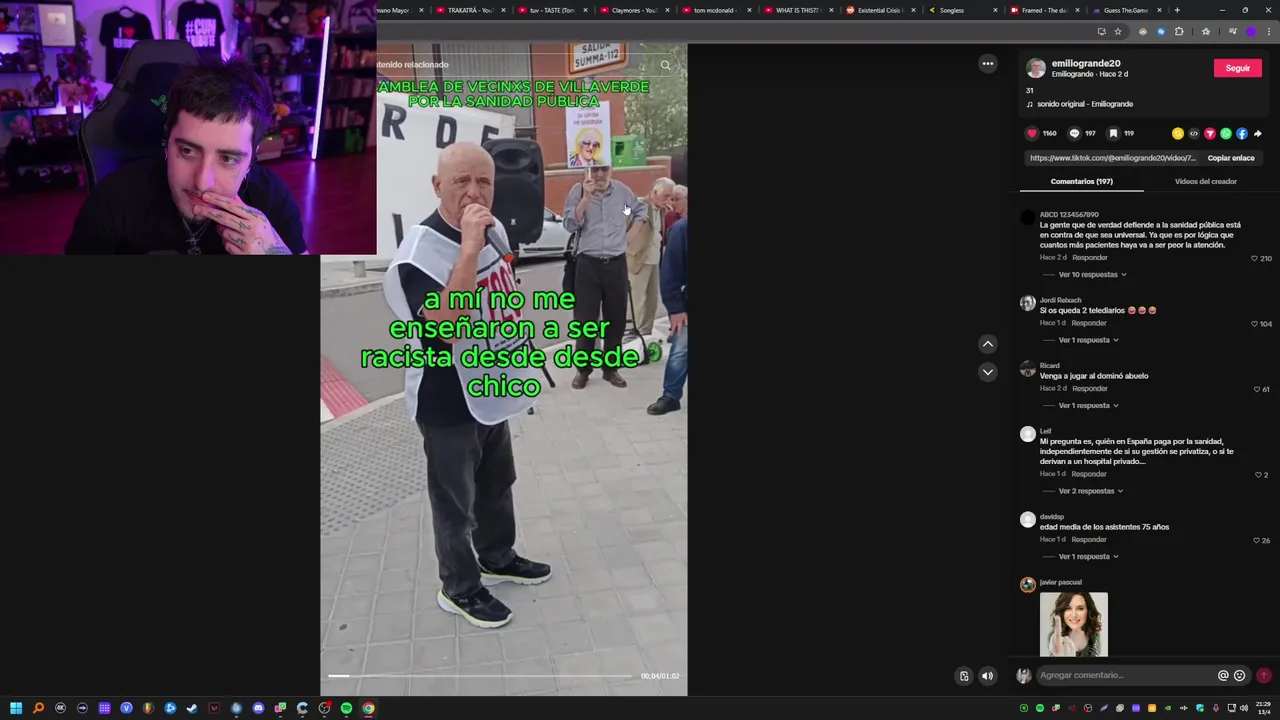The width and height of the screenshot is (1280, 720).
Task: Like Jordi Reixach's comment heart with 104
Action: click(x=1255, y=324)
